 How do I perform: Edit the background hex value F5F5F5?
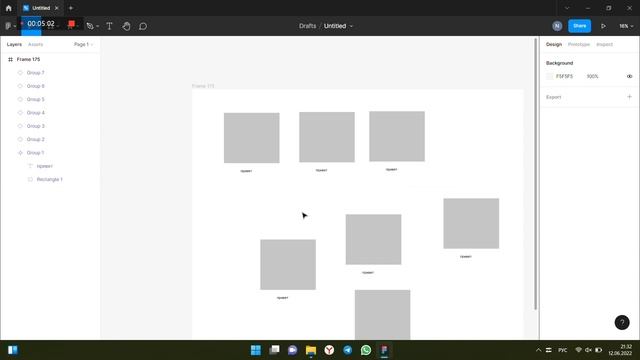point(564,76)
